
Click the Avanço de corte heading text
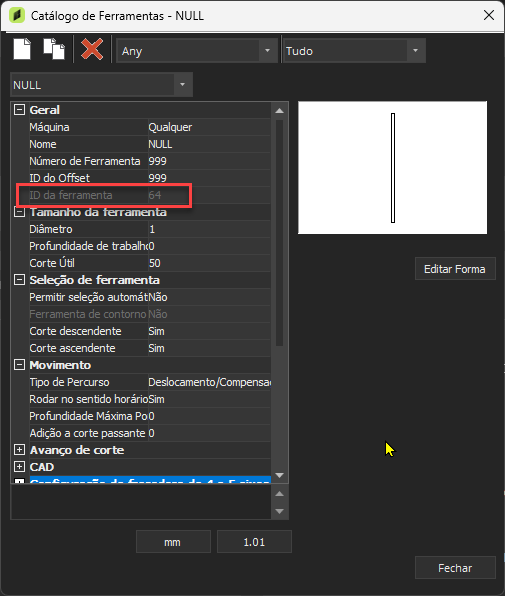77,450
